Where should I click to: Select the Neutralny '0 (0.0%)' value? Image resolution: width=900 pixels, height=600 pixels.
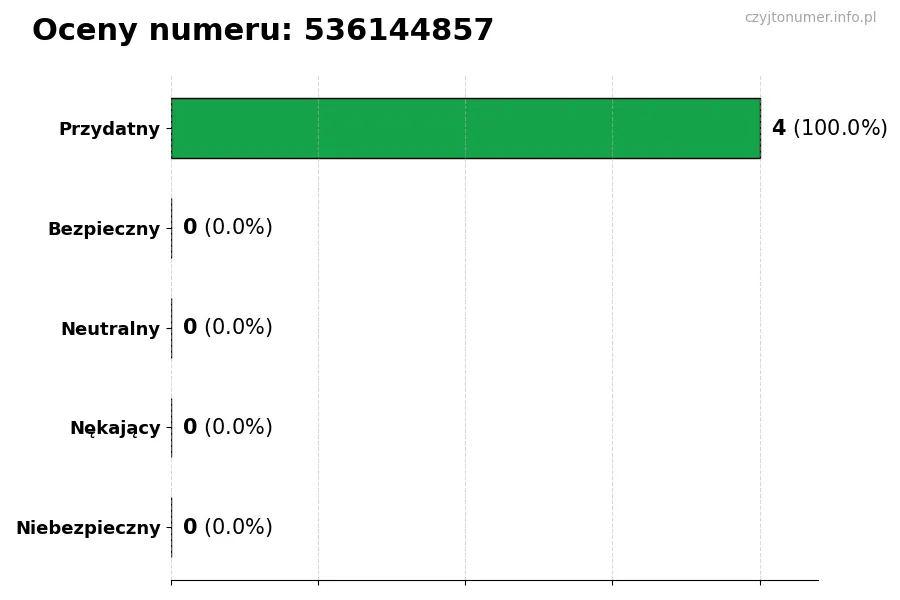coord(227,328)
